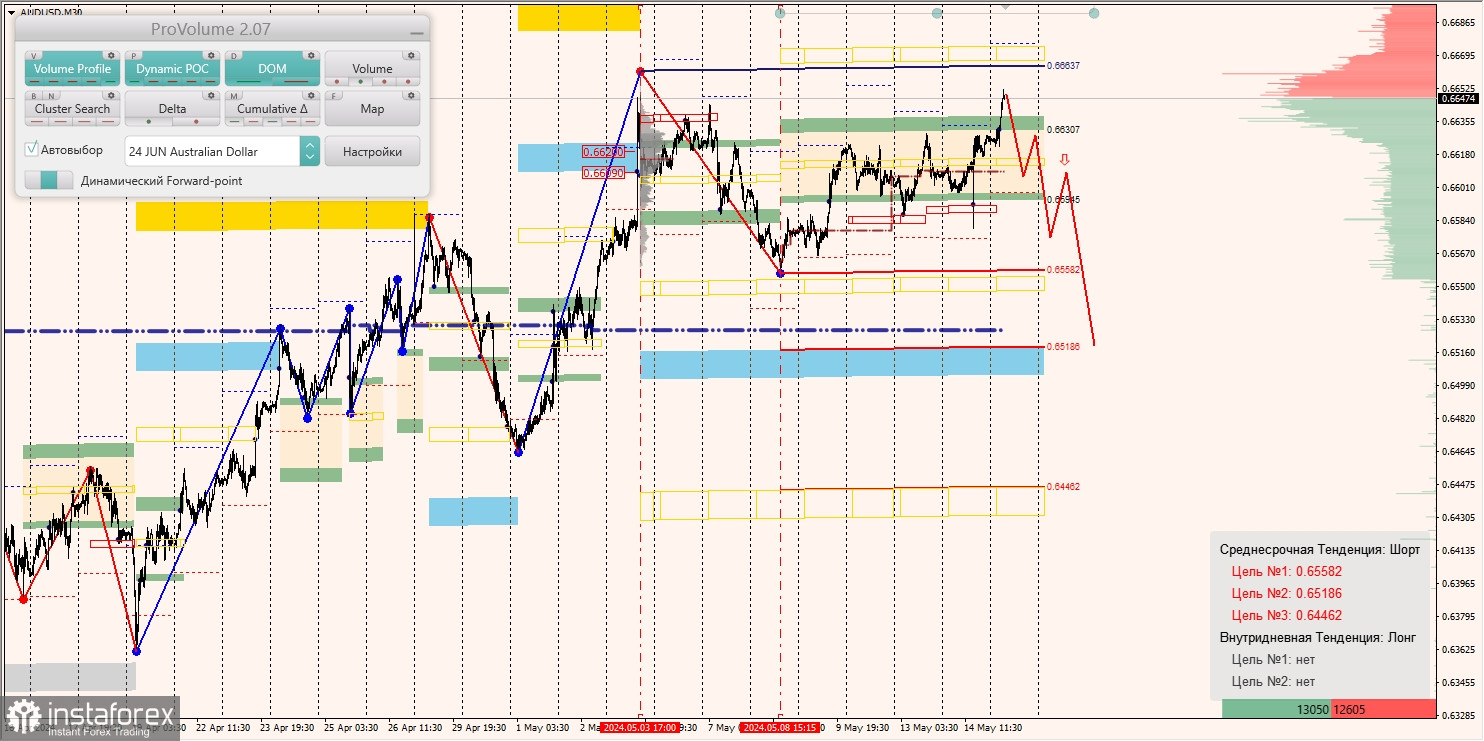The image size is (1484, 741).
Task: Click the D hotkey tag on DOM
Action: point(234,56)
